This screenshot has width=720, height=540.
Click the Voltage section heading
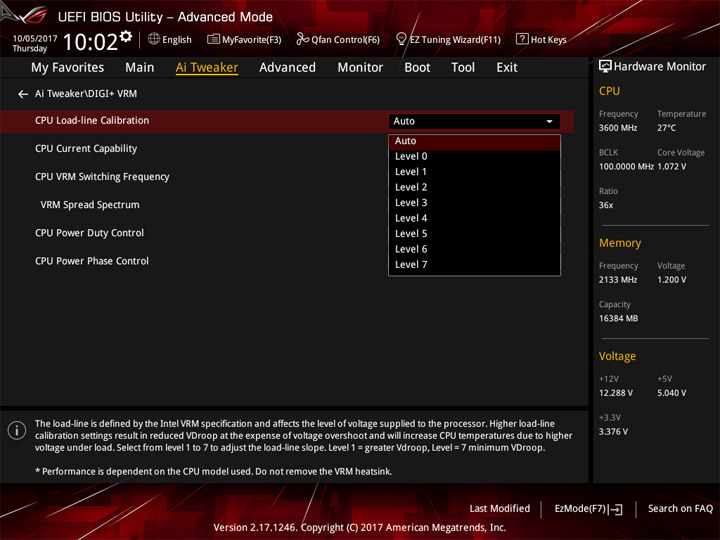click(x=617, y=356)
